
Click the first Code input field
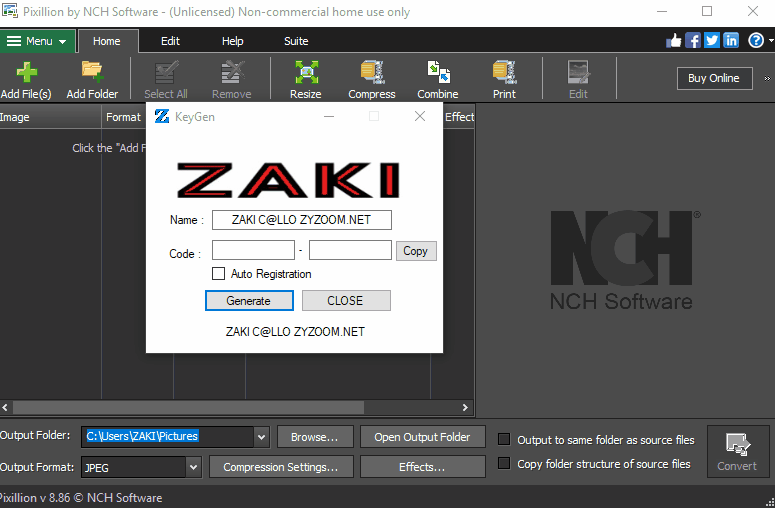point(253,250)
